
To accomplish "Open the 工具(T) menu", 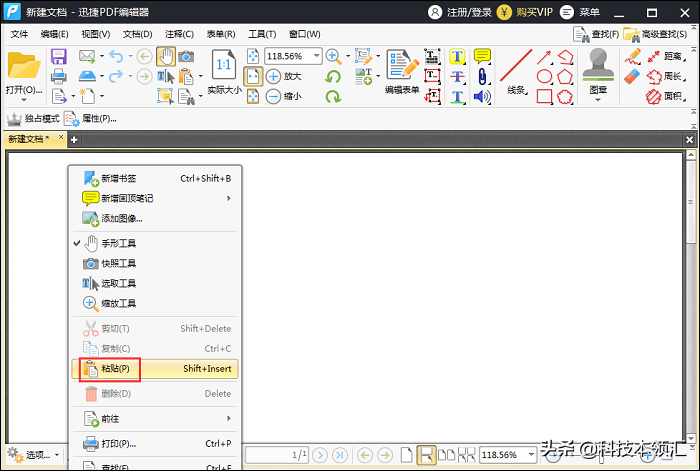I will 262,34.
